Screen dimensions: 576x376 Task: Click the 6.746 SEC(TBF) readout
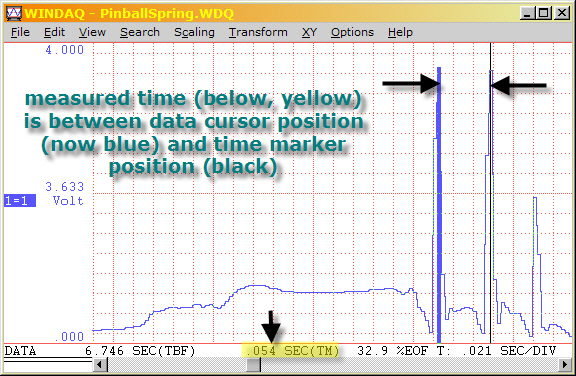140,351
